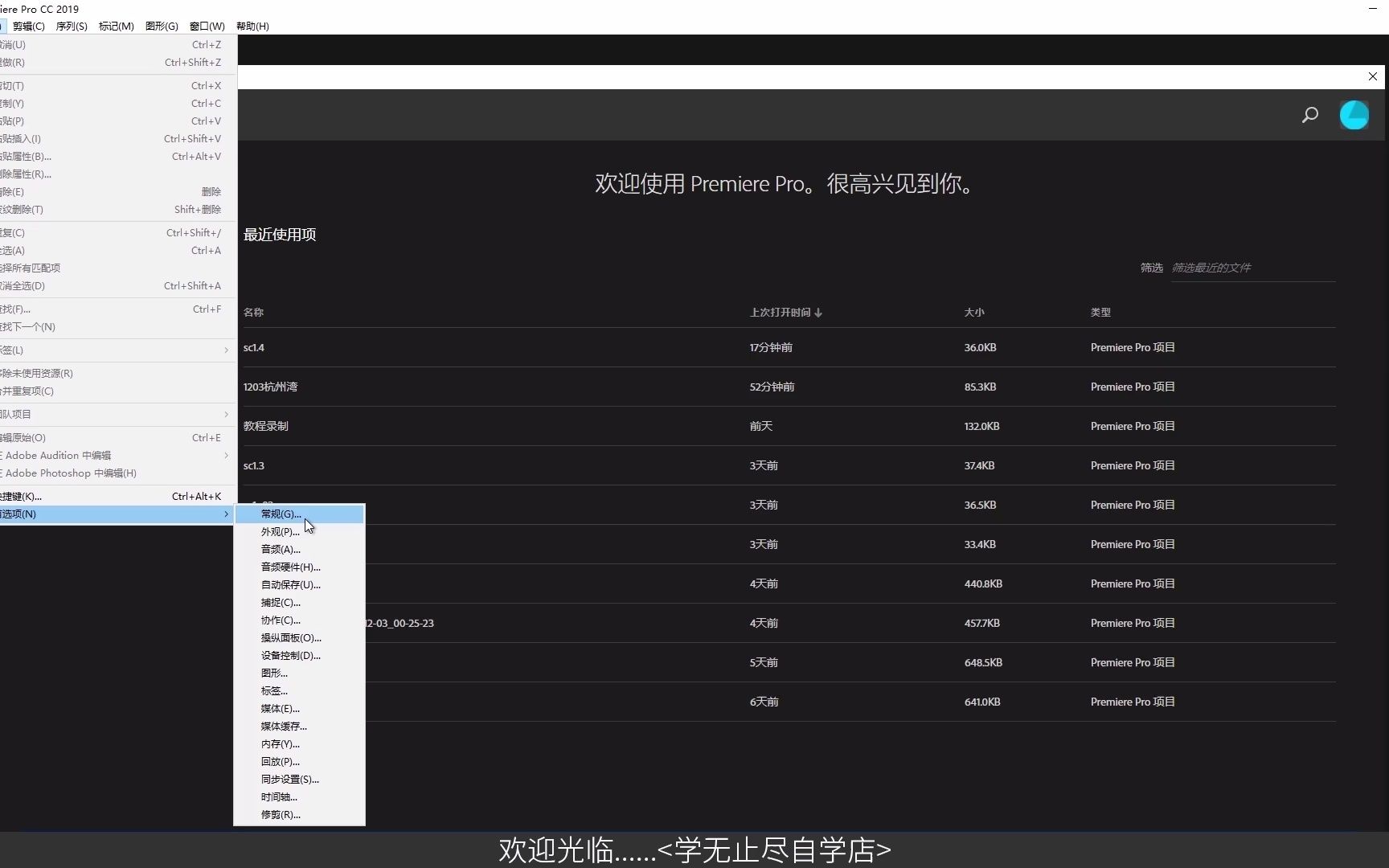Select the 648.5KB size cell
Screen dimensions: 1389x868
click(983, 662)
